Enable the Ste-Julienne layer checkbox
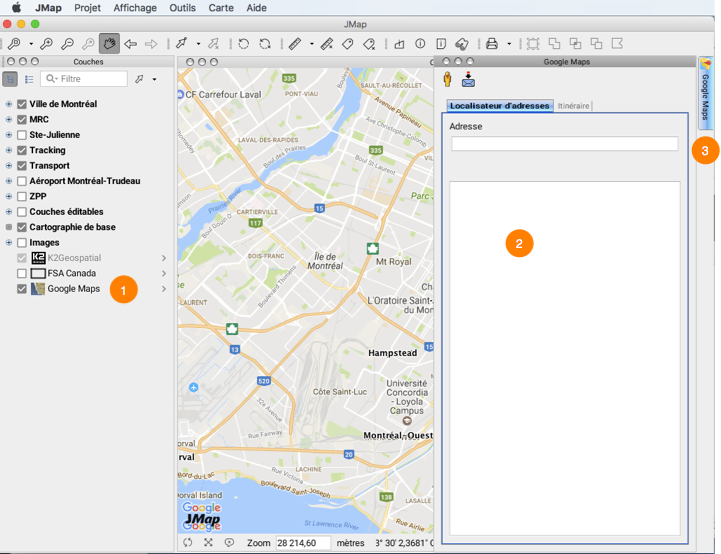Viewport: 721px width, 554px height. coord(22,135)
